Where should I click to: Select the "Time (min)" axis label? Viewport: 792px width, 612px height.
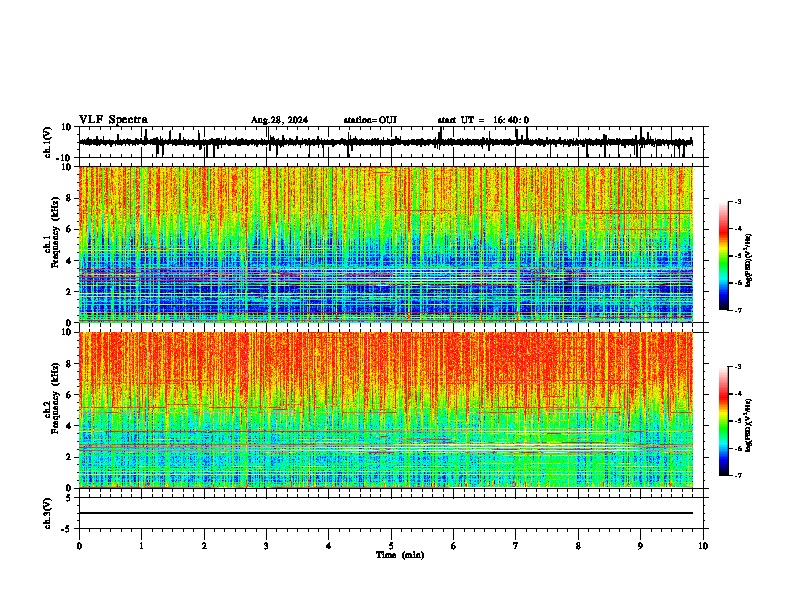click(400, 555)
